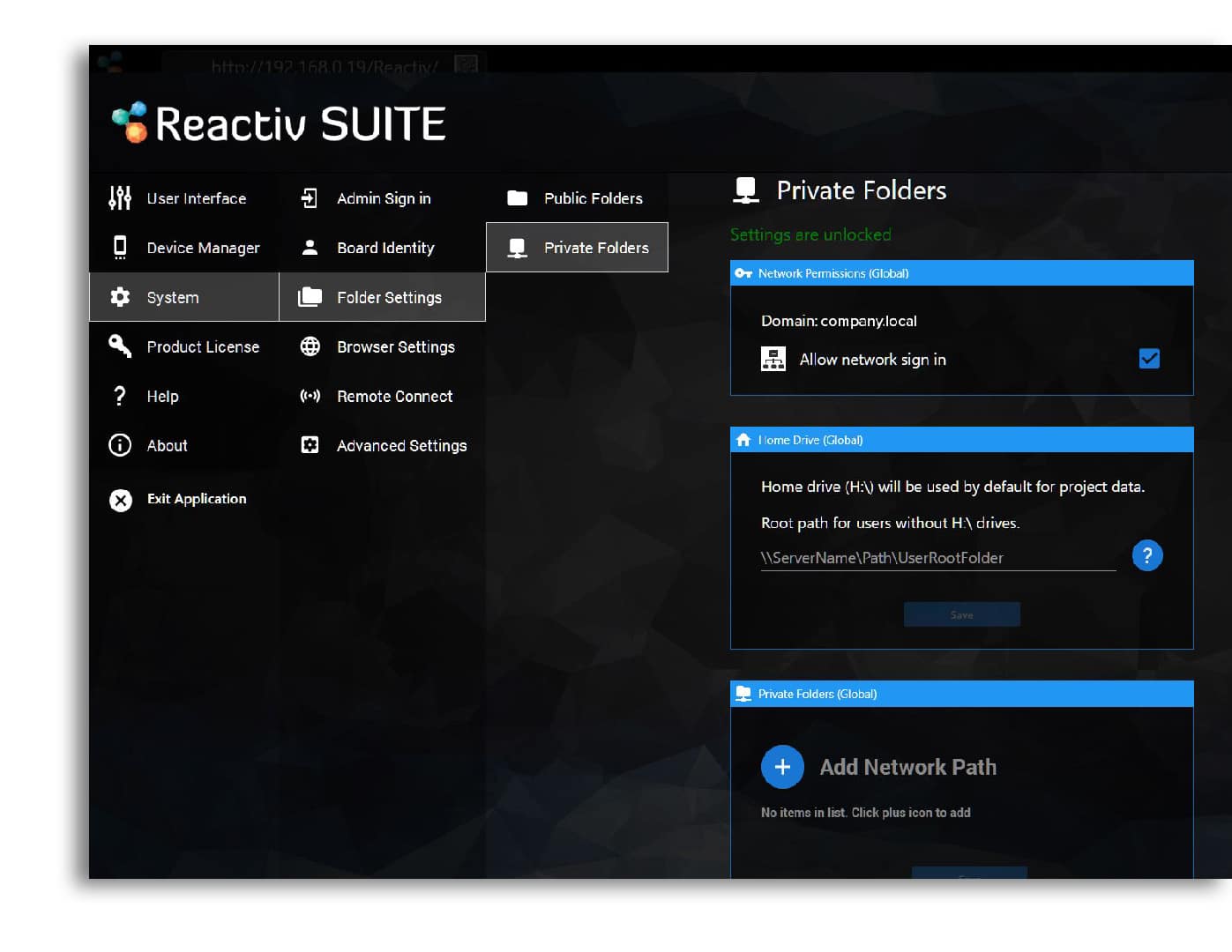Viewport: 1232px width, 952px height.
Task: Click 'Root path for users without H:\ drives' text
Action: coord(890,523)
